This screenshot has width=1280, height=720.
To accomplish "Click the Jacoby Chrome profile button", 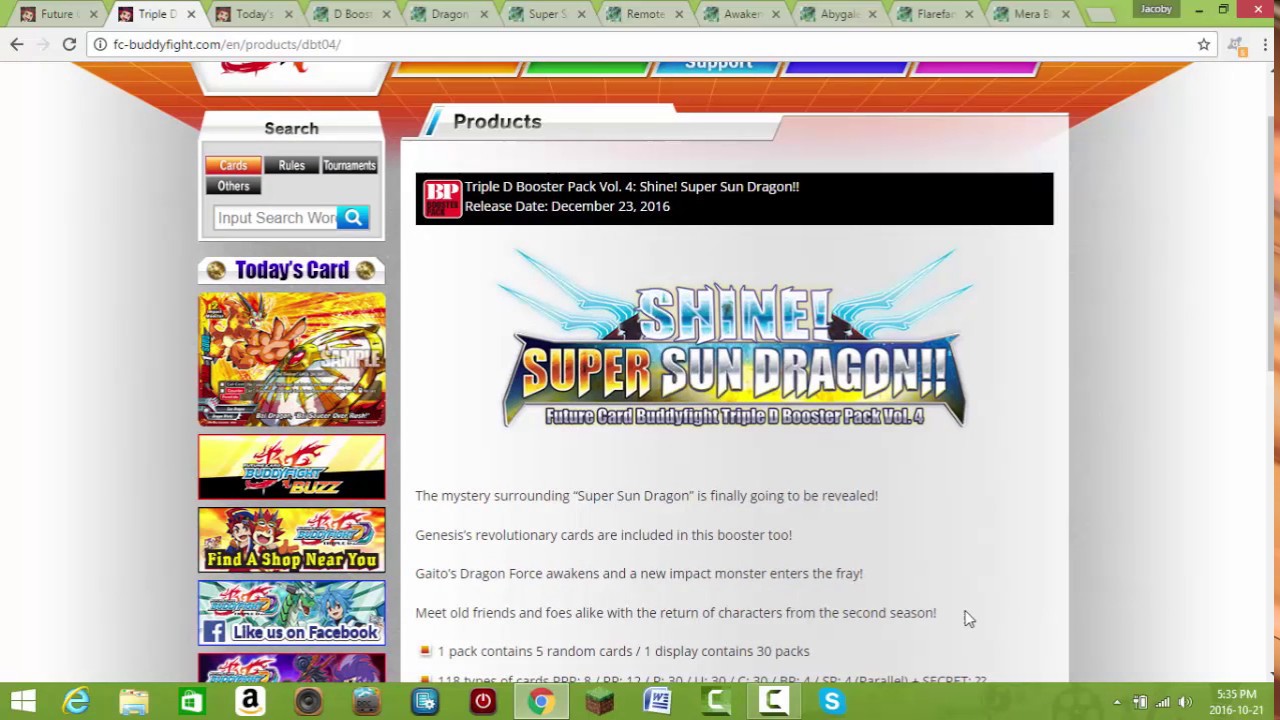I will tap(1156, 9).
